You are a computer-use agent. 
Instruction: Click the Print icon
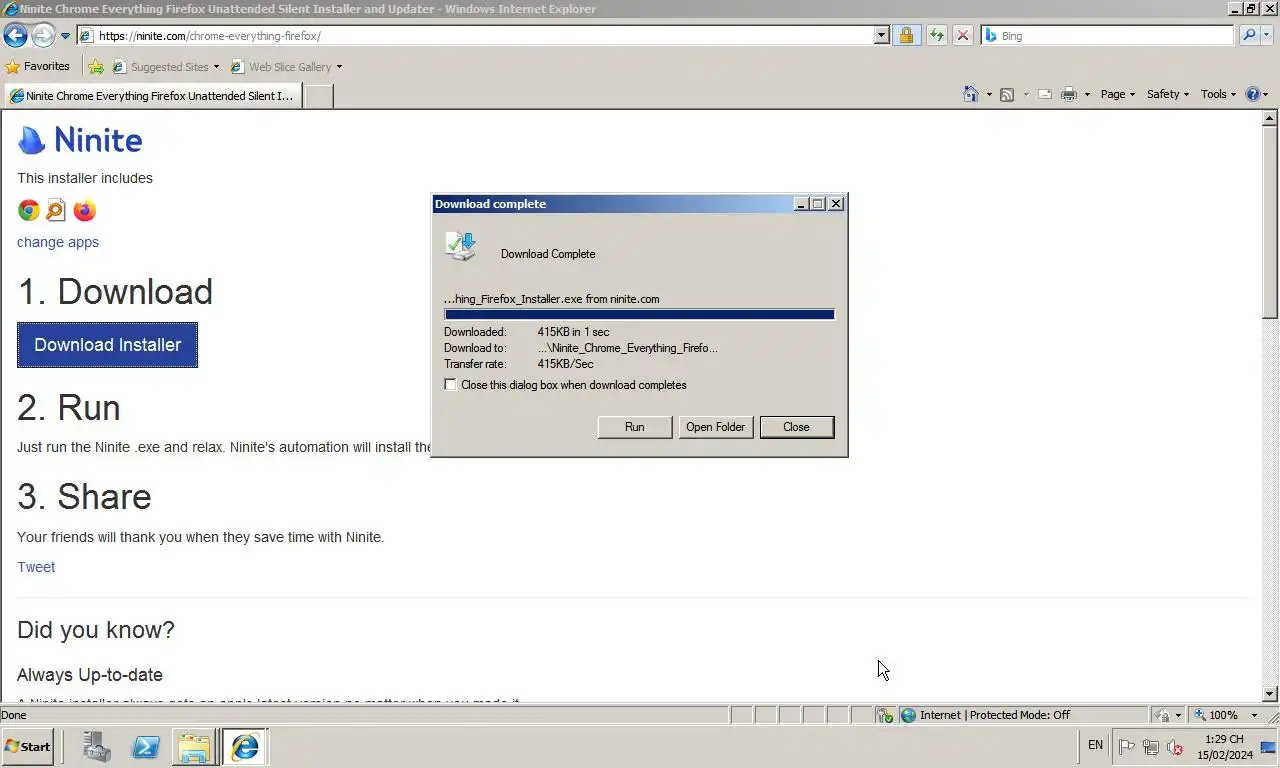pos(1068,94)
